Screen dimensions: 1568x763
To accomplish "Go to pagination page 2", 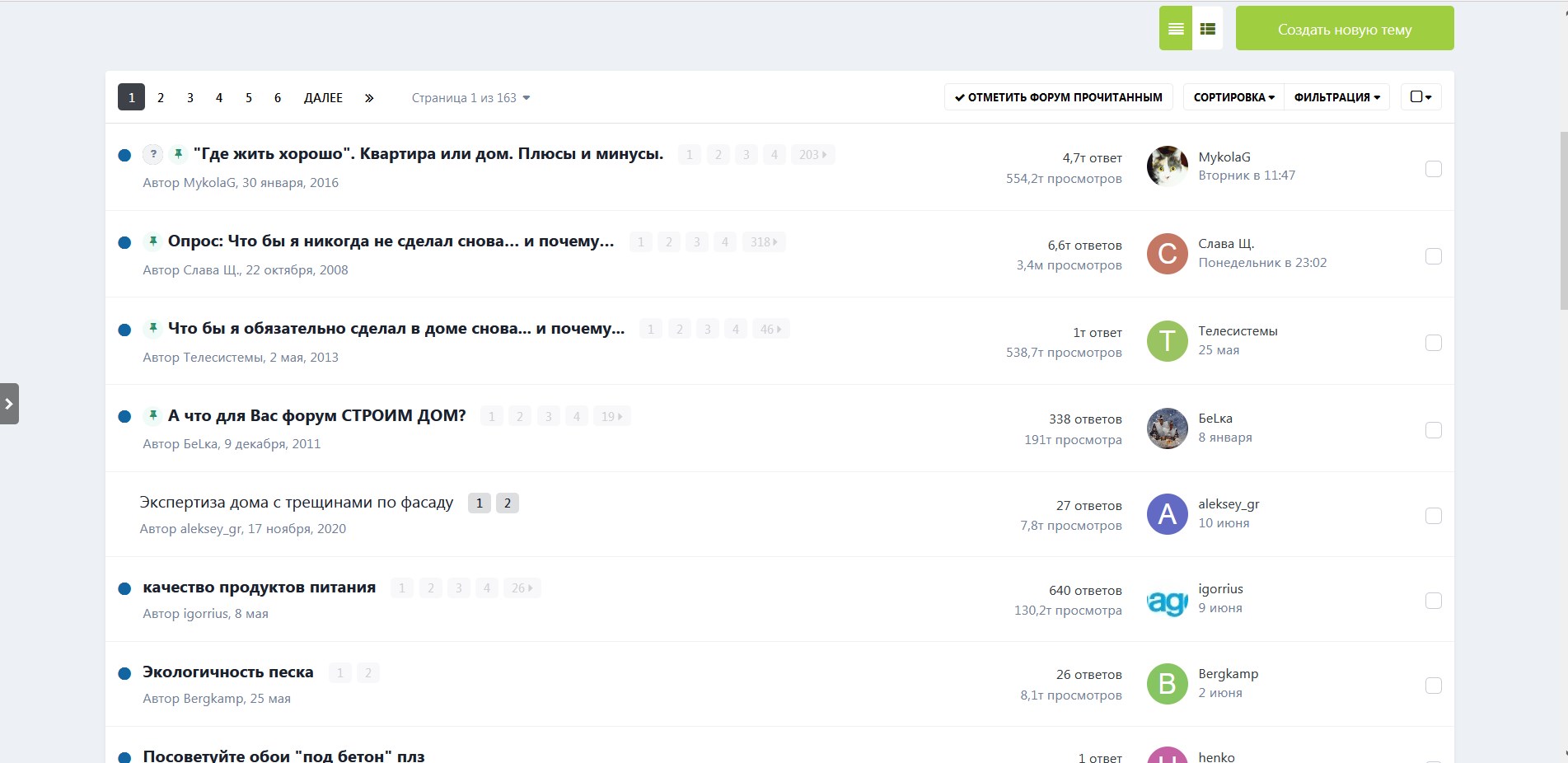I will click(161, 97).
